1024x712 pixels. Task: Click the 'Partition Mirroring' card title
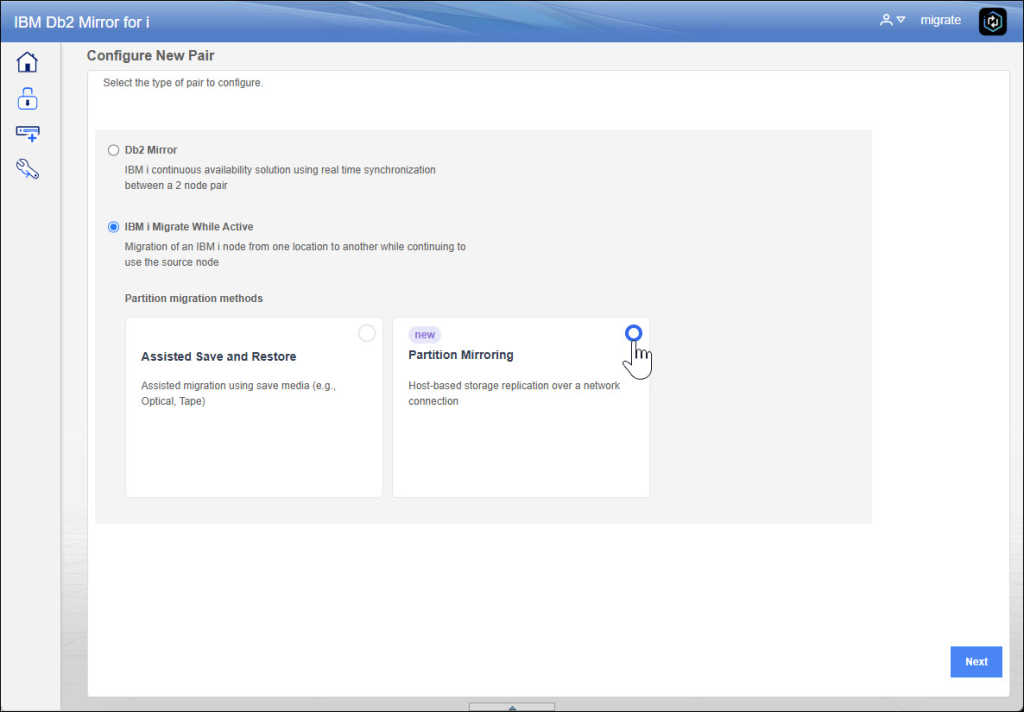click(461, 355)
